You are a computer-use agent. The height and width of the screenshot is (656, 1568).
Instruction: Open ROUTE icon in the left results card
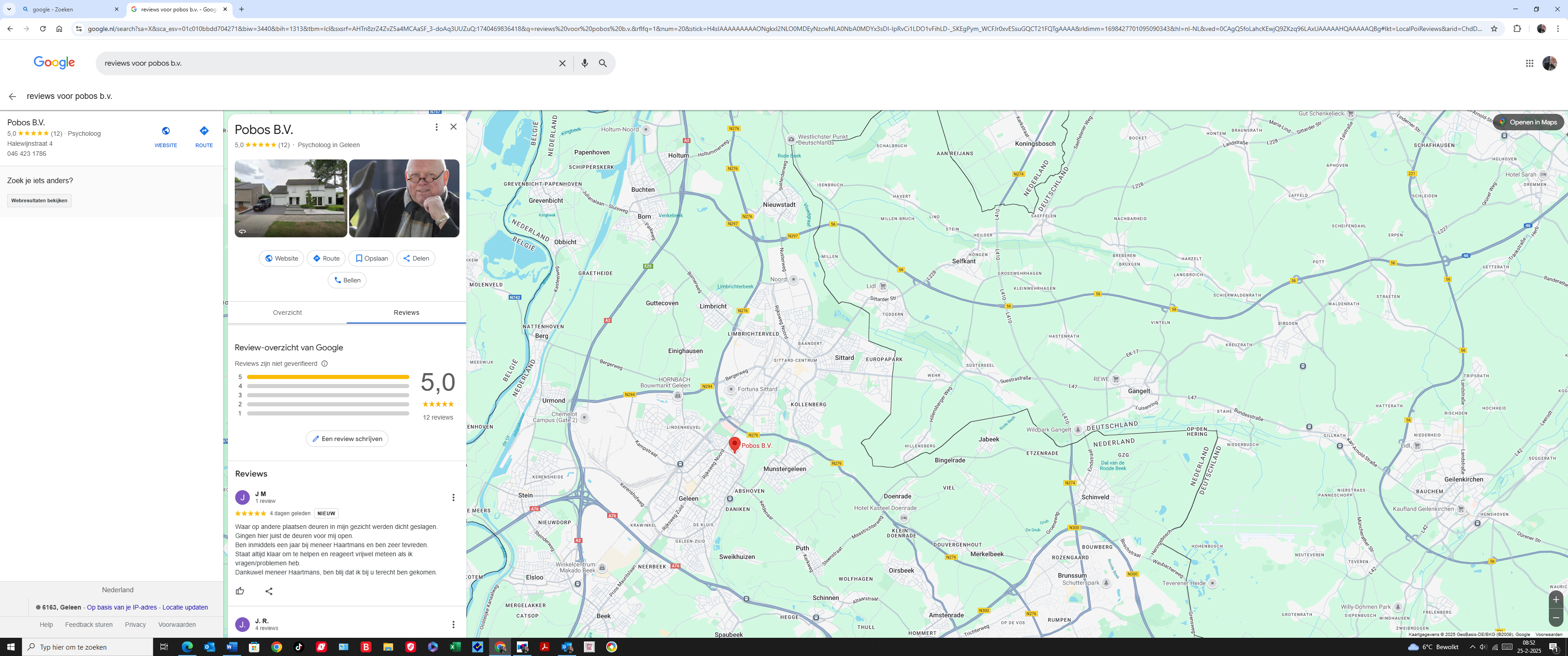point(204,137)
